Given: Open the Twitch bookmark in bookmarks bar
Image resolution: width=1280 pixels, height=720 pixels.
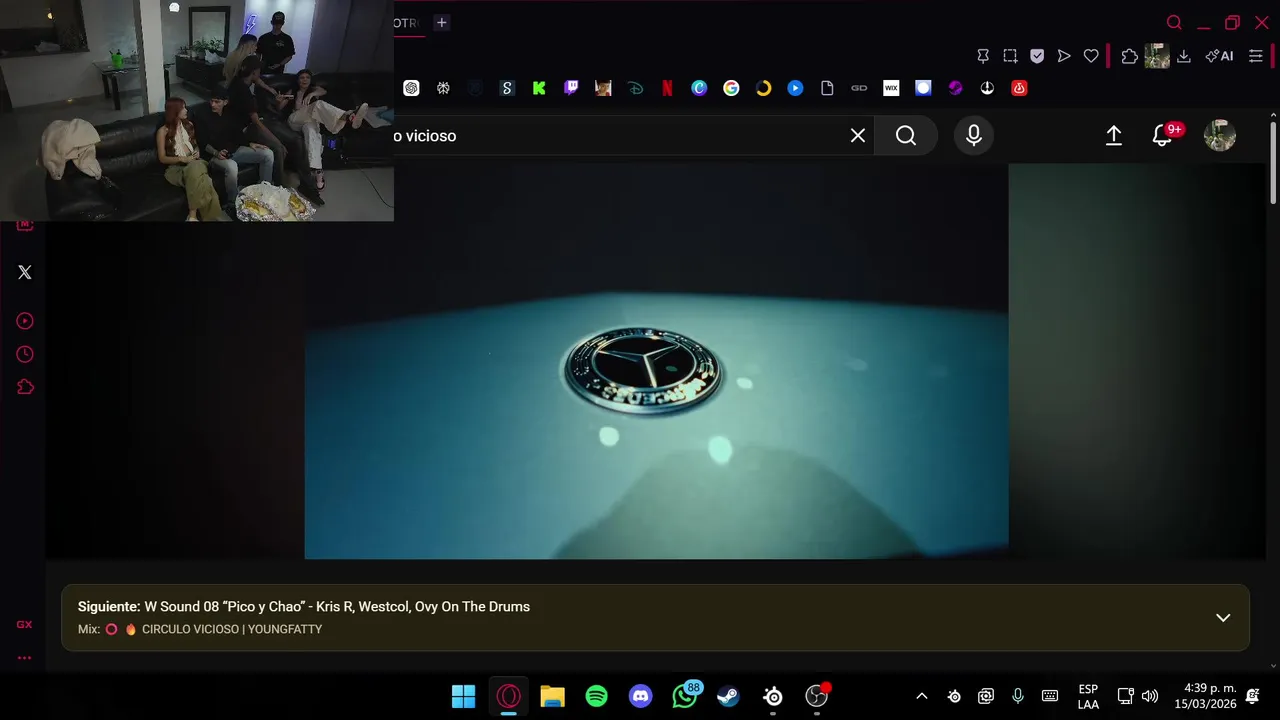Looking at the screenshot, I should (571, 88).
